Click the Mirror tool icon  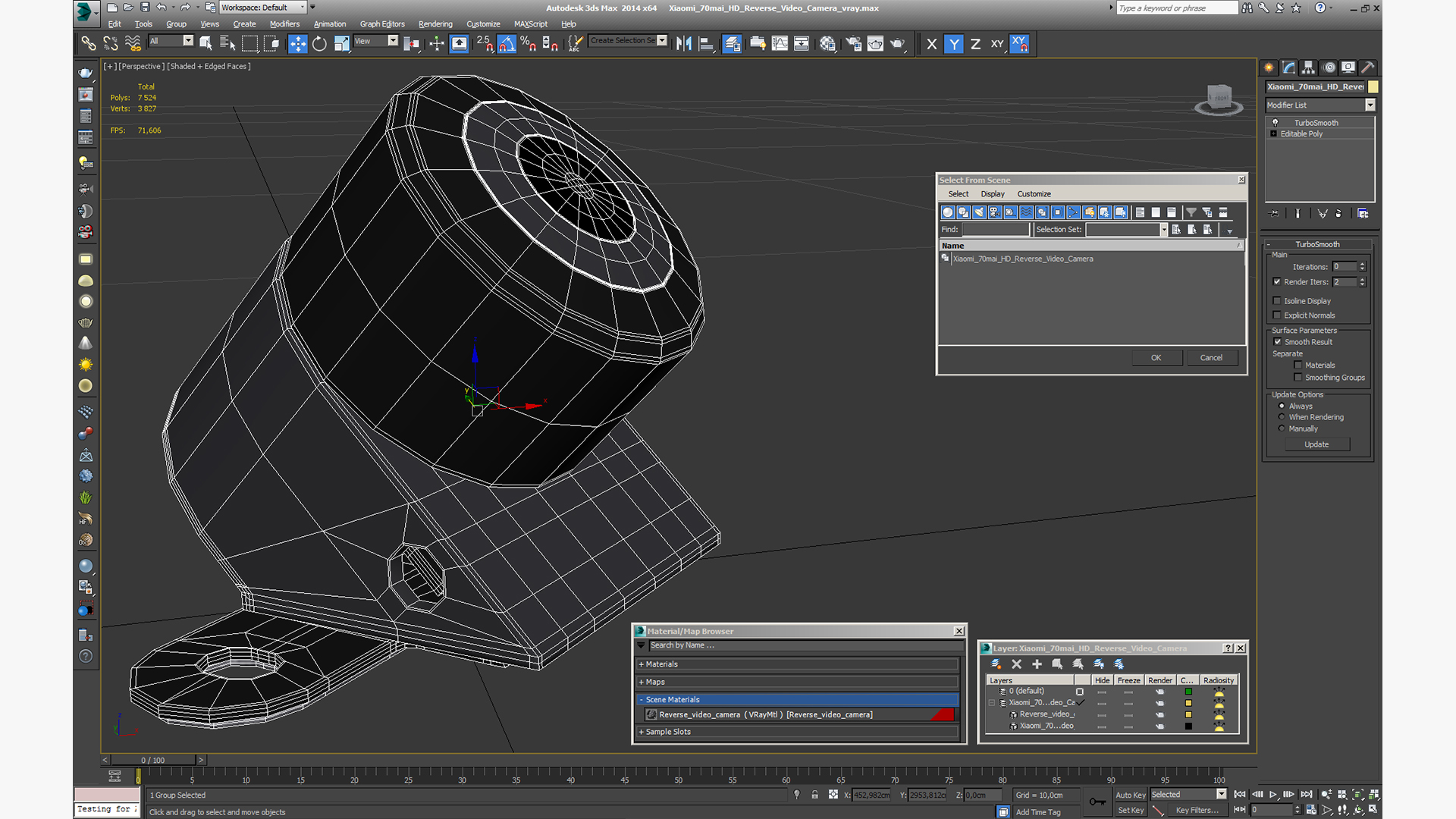(684, 44)
